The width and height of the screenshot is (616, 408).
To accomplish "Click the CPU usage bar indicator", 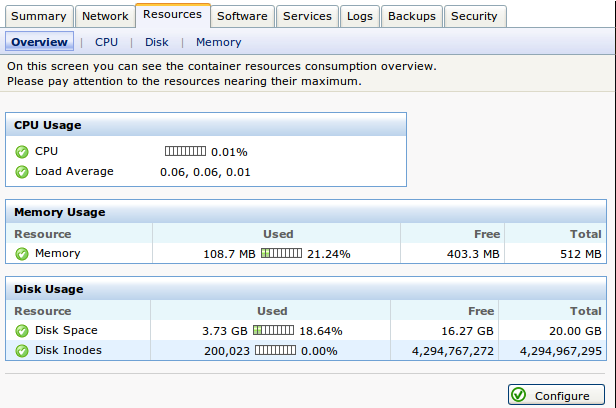I will pyautogui.click(x=185, y=152).
